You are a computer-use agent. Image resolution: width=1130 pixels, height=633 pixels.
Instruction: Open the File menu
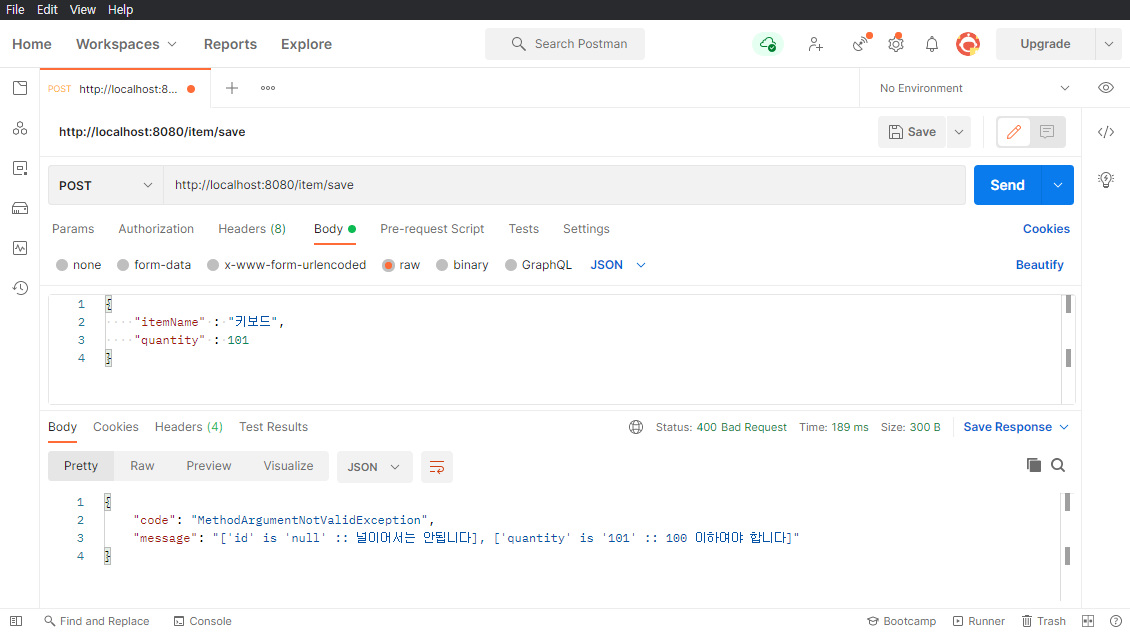(15, 9)
